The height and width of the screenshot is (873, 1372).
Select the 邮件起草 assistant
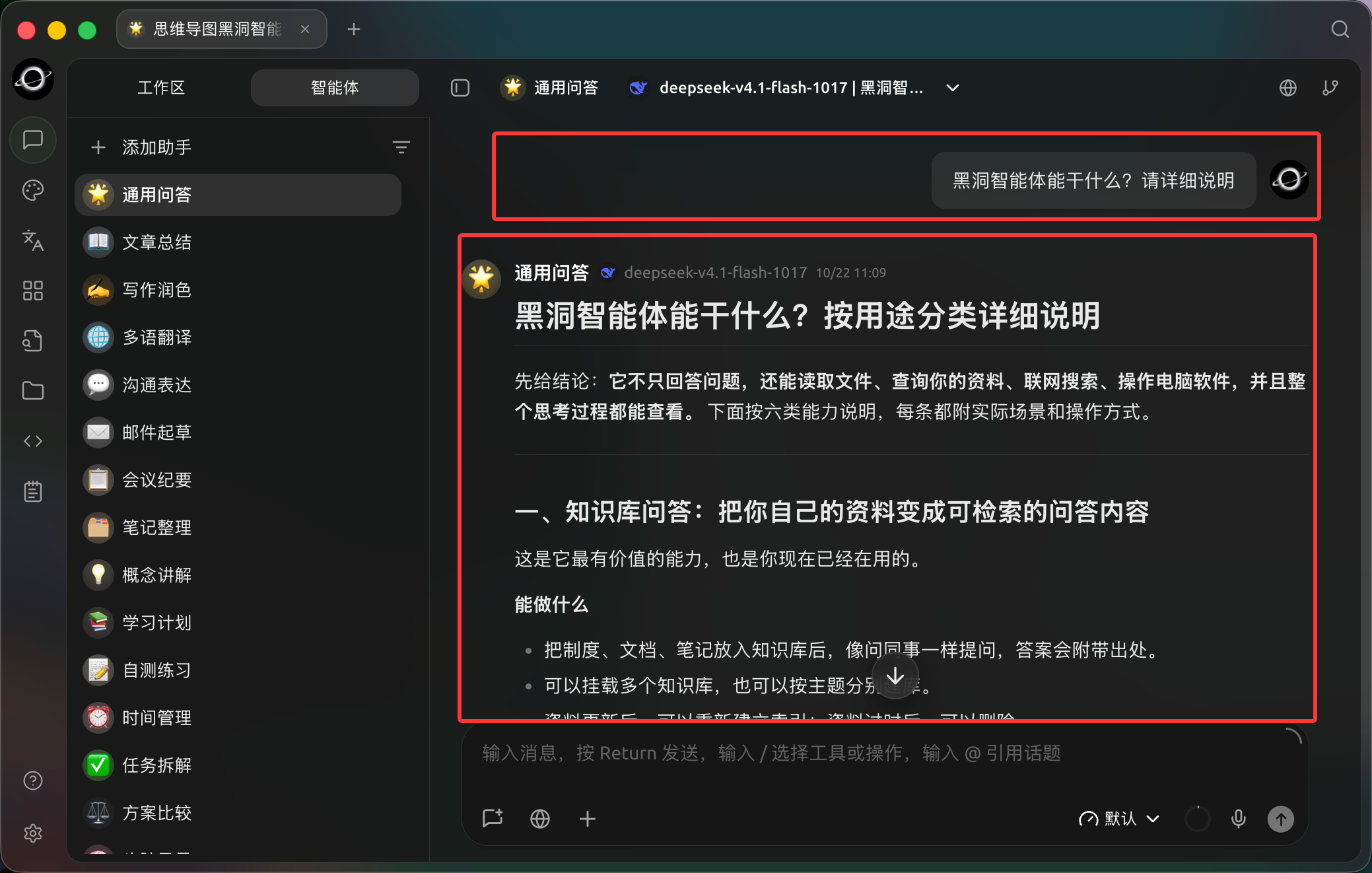[x=238, y=433]
